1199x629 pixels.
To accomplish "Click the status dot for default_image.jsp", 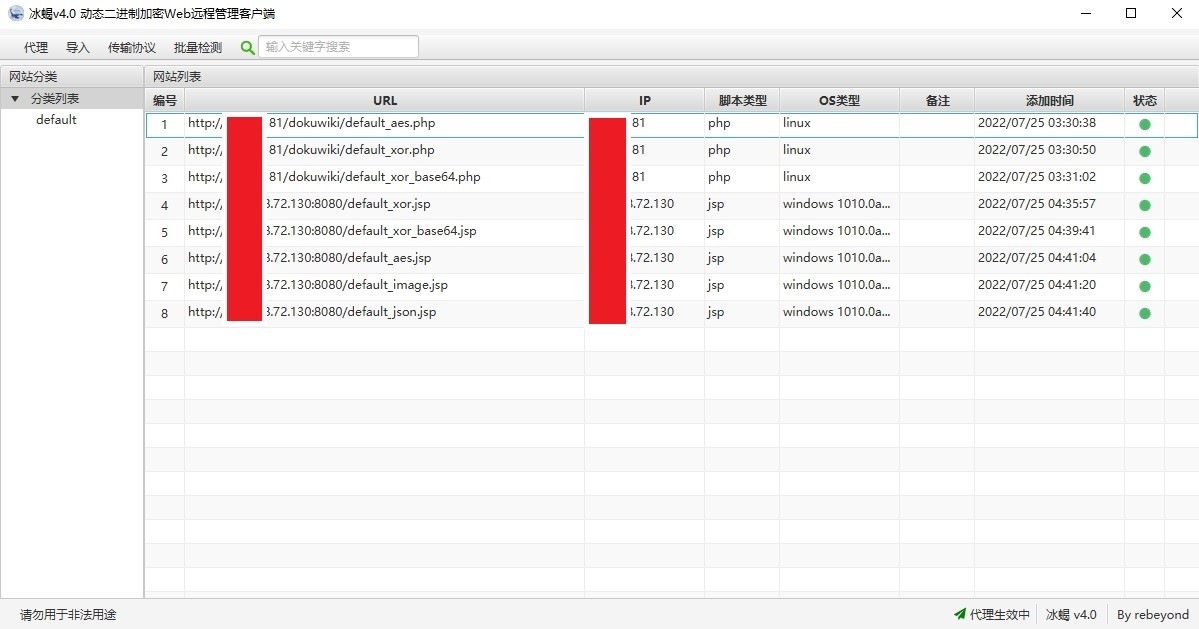I will 1145,286.
